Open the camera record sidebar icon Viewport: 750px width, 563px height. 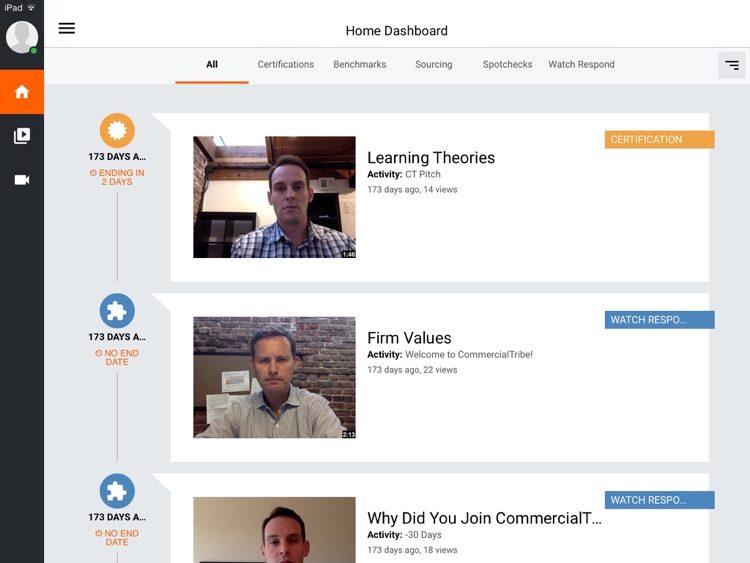[x=22, y=180]
